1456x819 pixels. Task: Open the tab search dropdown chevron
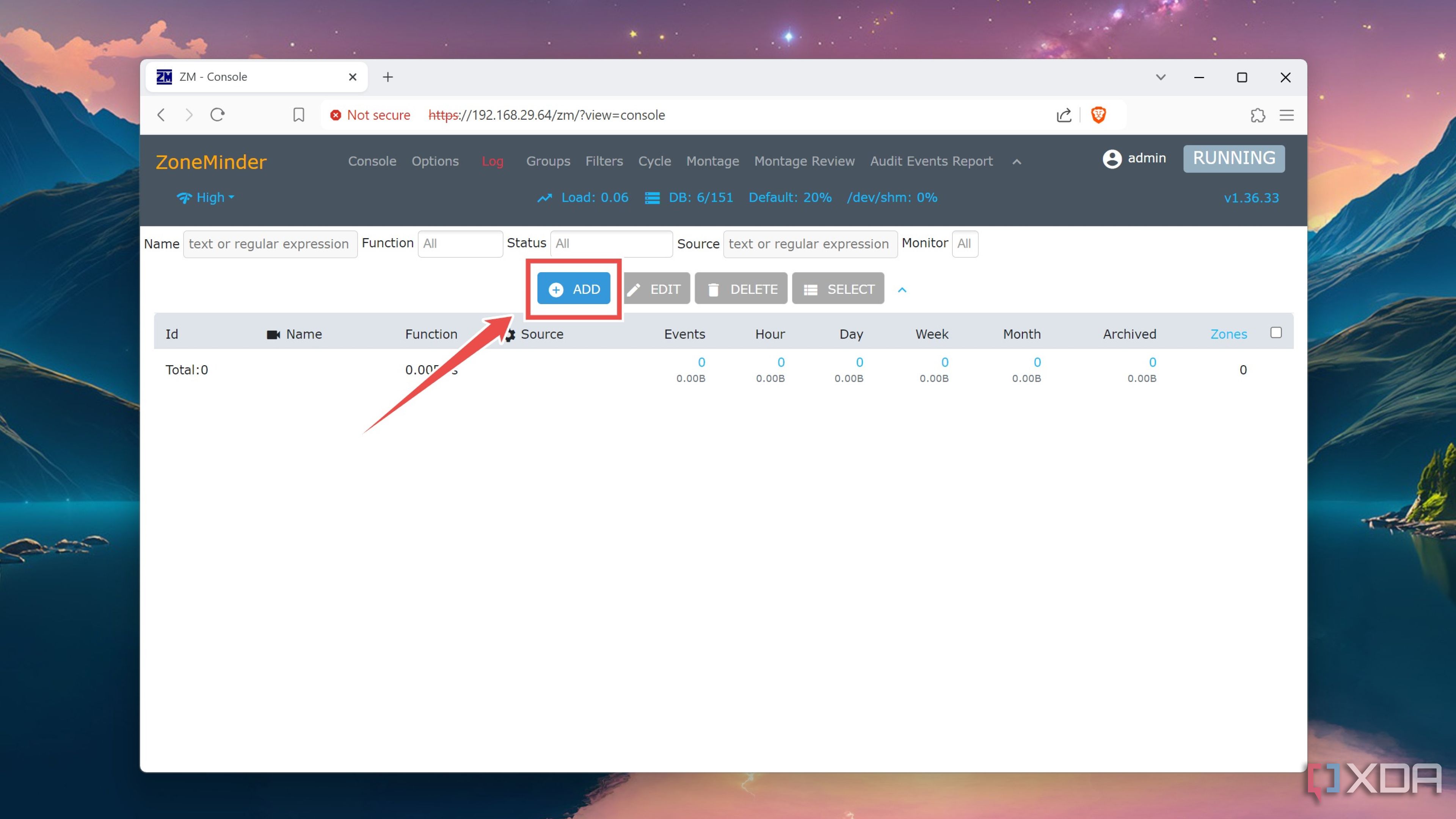click(1161, 77)
